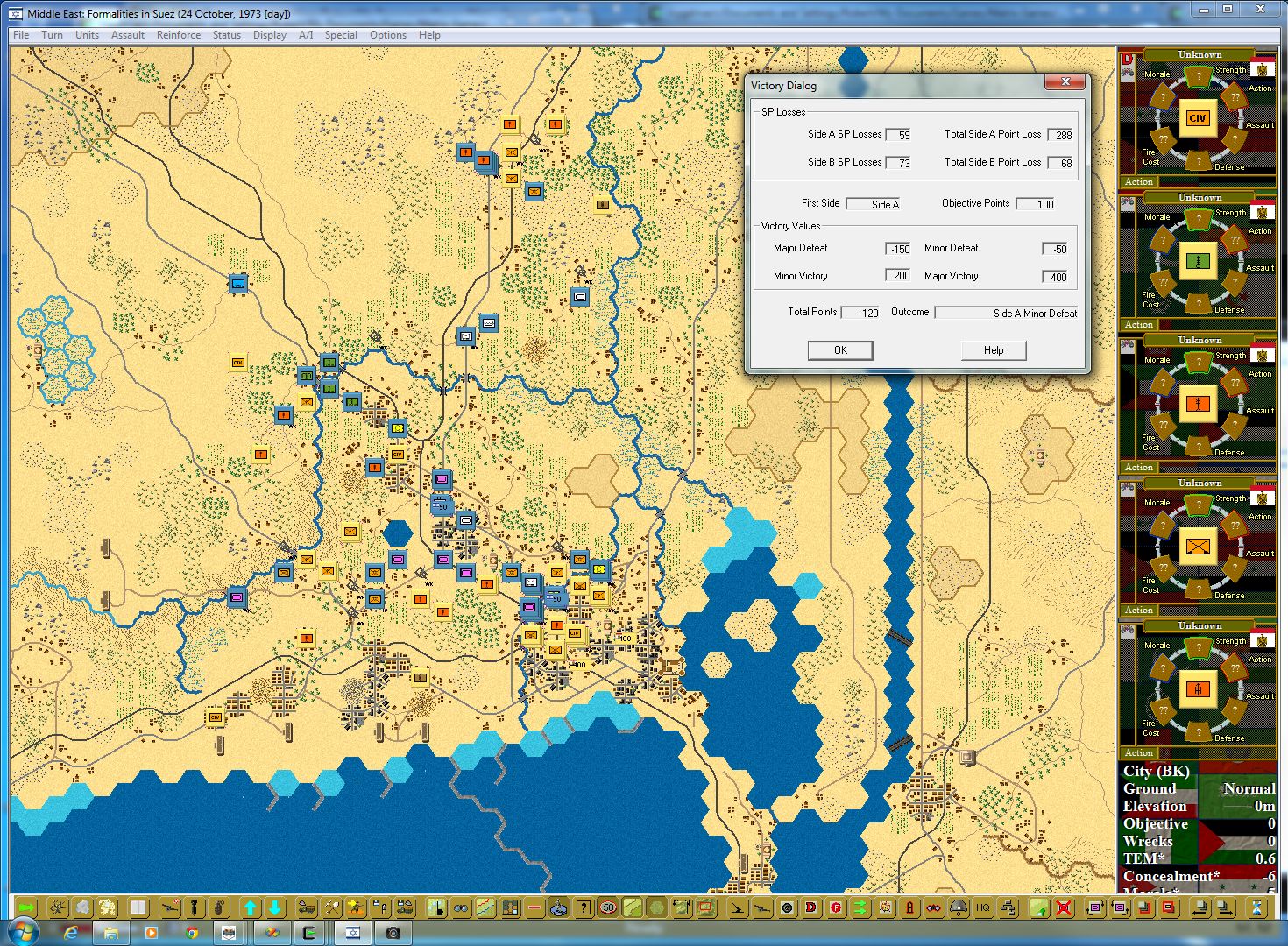Click the Minor Victory value 200
Image resolution: width=1288 pixels, height=946 pixels.
pos(898,277)
